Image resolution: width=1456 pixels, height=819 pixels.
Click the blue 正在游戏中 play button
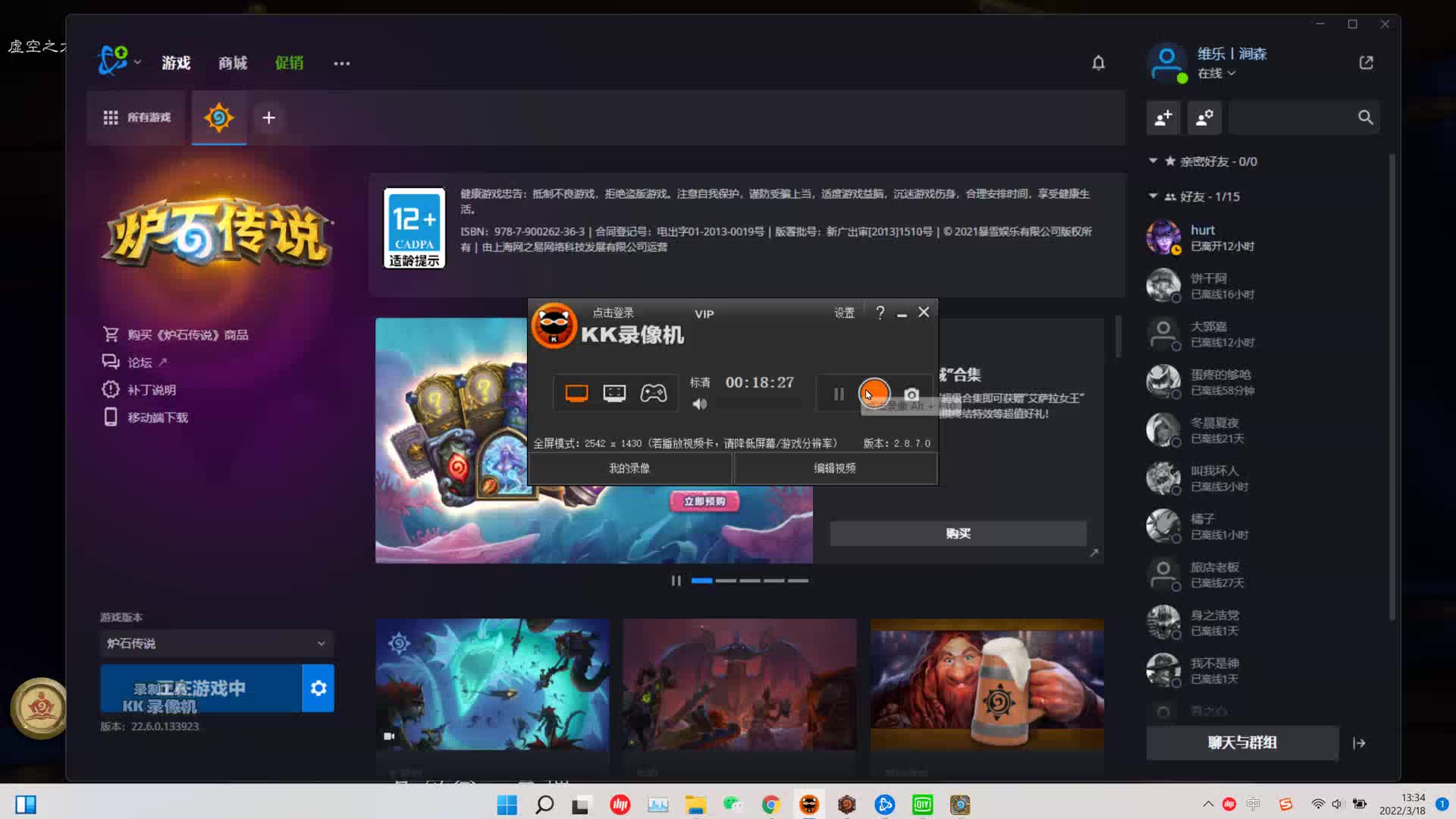pos(201,688)
